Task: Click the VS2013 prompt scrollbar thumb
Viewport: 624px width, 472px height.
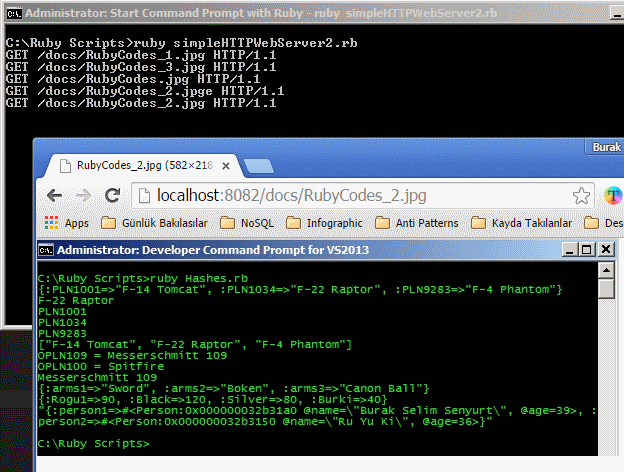Action: pyautogui.click(x=606, y=289)
